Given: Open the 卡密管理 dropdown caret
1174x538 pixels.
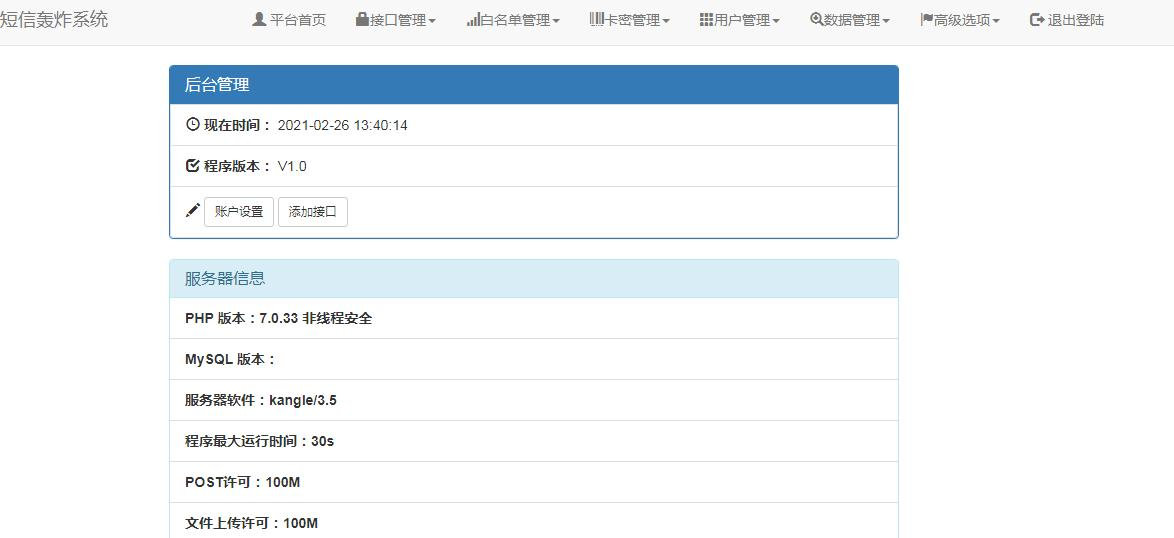Looking at the screenshot, I should click(666, 22).
